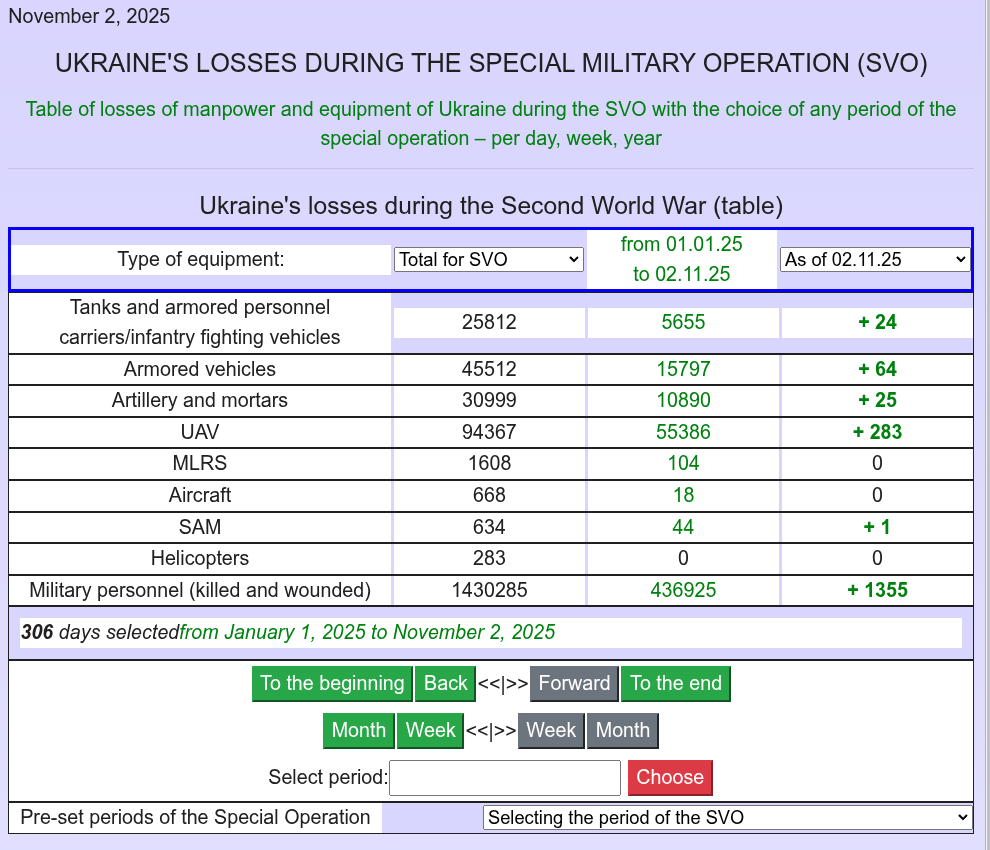Screen dimensions: 990x850
Task: Open the 'As of 02.11.25' date dropdown
Action: click(x=874, y=260)
